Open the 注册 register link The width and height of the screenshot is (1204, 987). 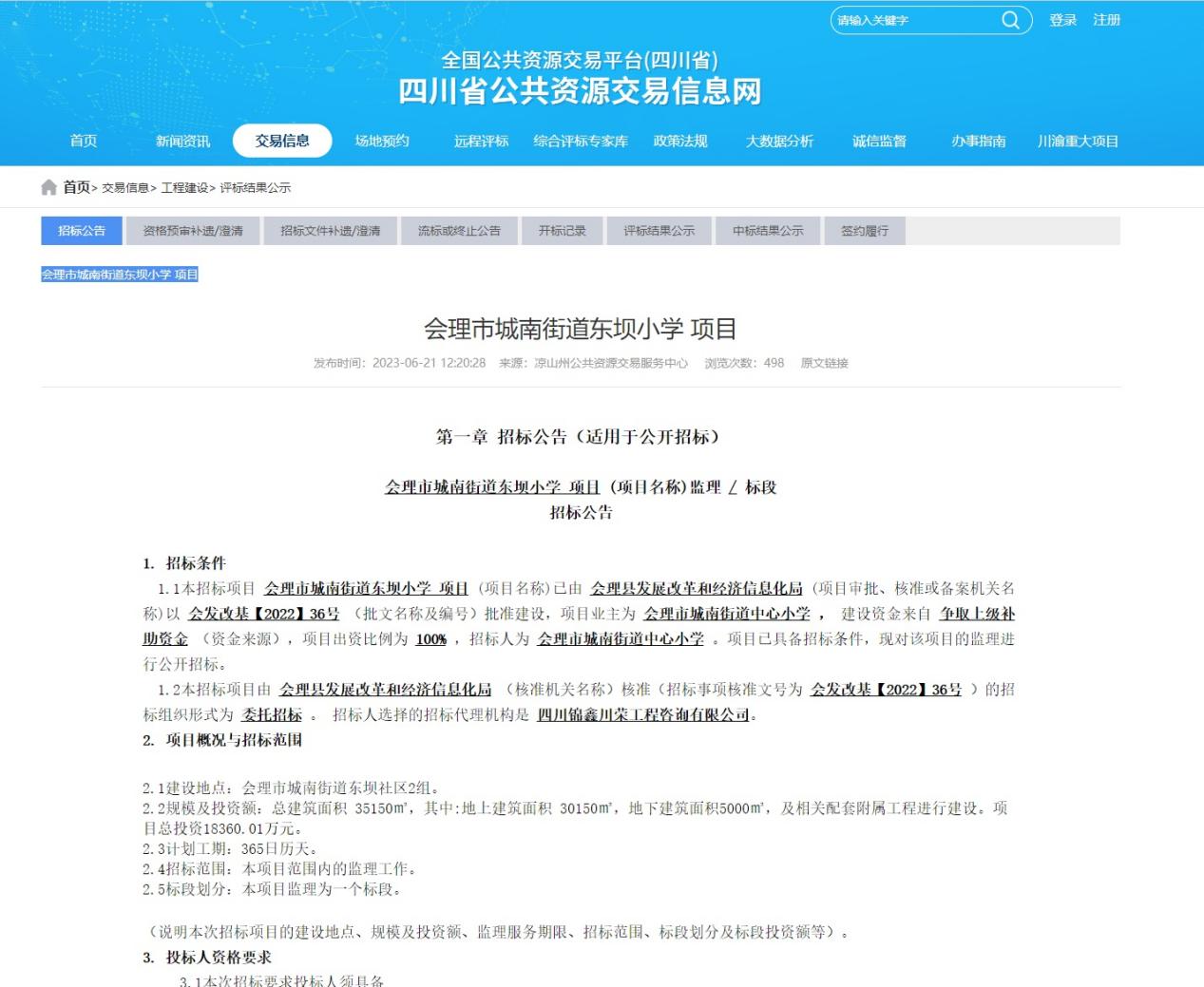[1106, 20]
